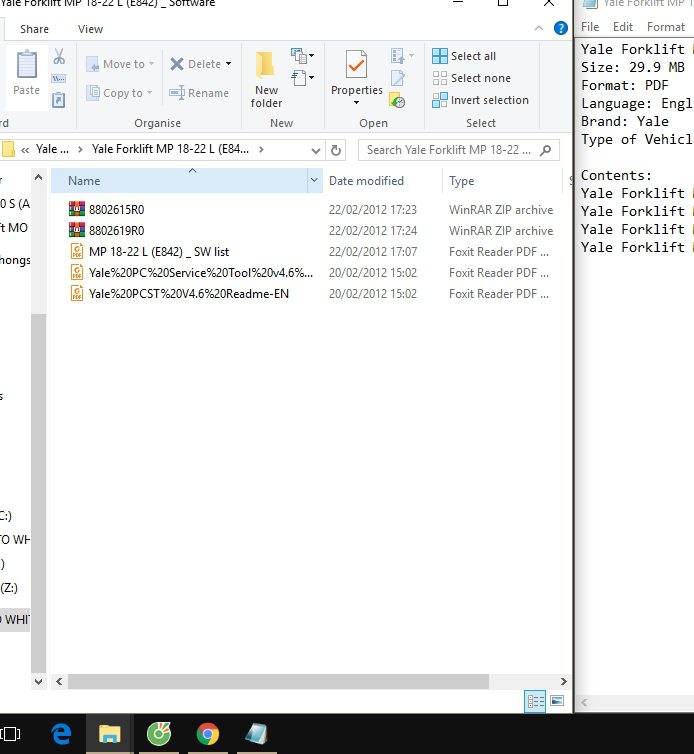Open the Easy access dropdown icon

click(x=303, y=77)
